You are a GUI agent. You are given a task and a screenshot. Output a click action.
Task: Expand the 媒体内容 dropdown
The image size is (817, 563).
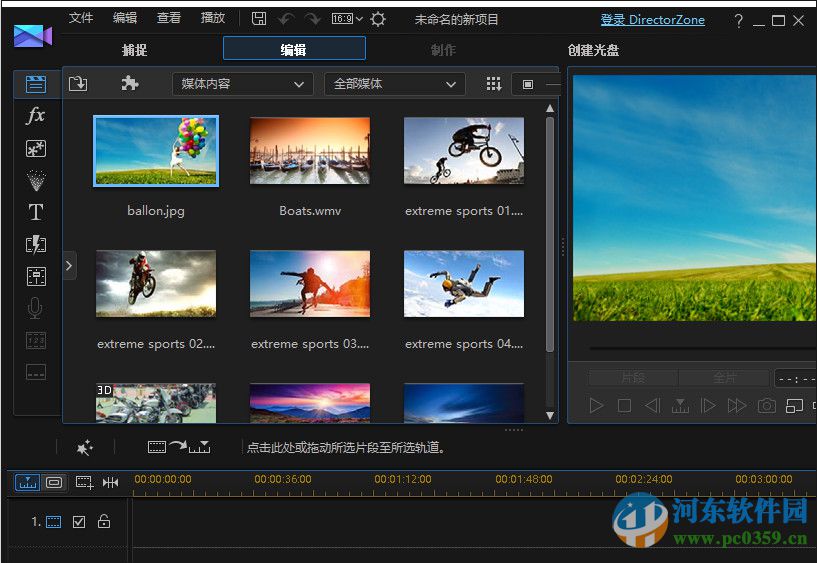tap(242, 84)
